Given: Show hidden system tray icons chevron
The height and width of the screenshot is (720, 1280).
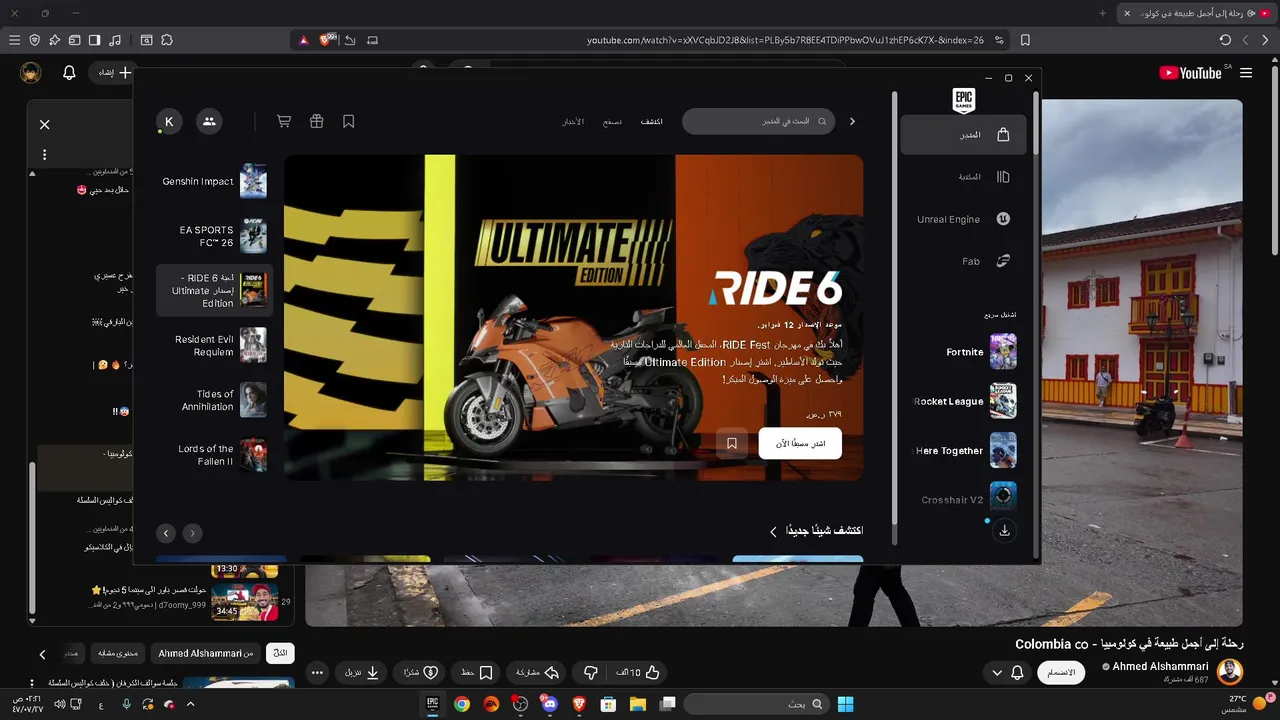Looking at the screenshot, I should pyautogui.click(x=190, y=704).
